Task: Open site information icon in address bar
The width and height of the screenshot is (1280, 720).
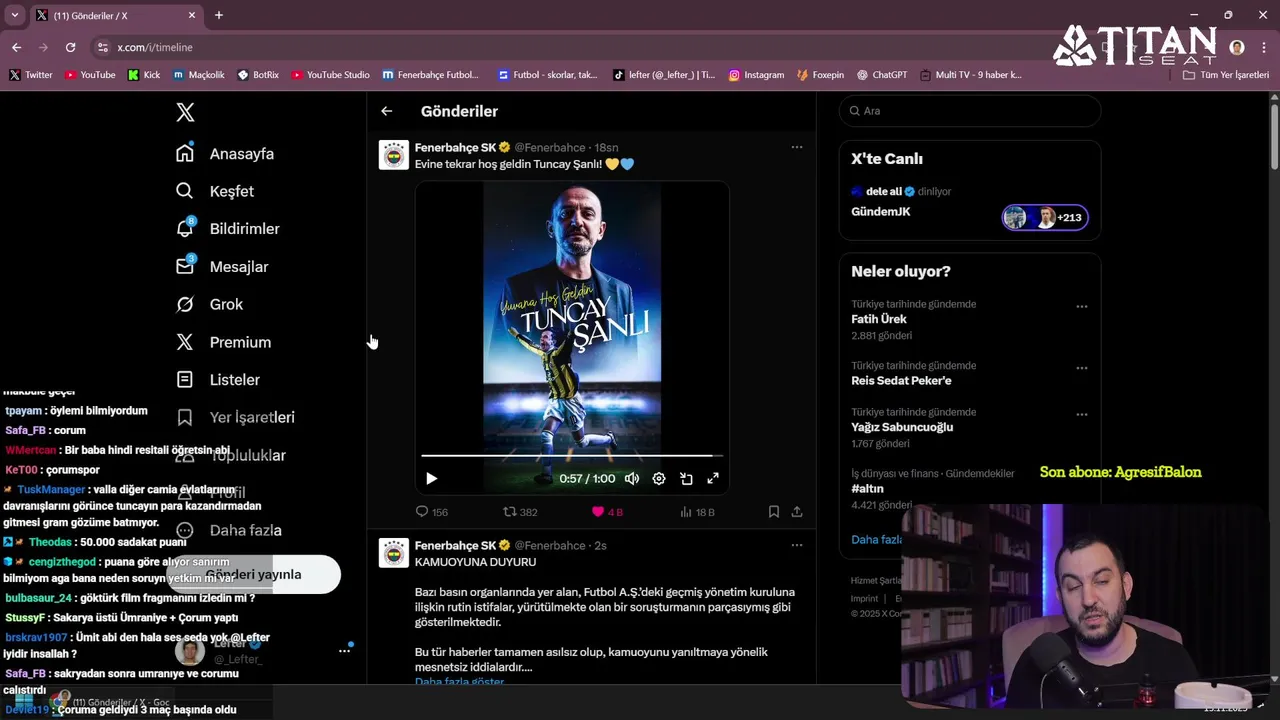Action: click(x=102, y=47)
